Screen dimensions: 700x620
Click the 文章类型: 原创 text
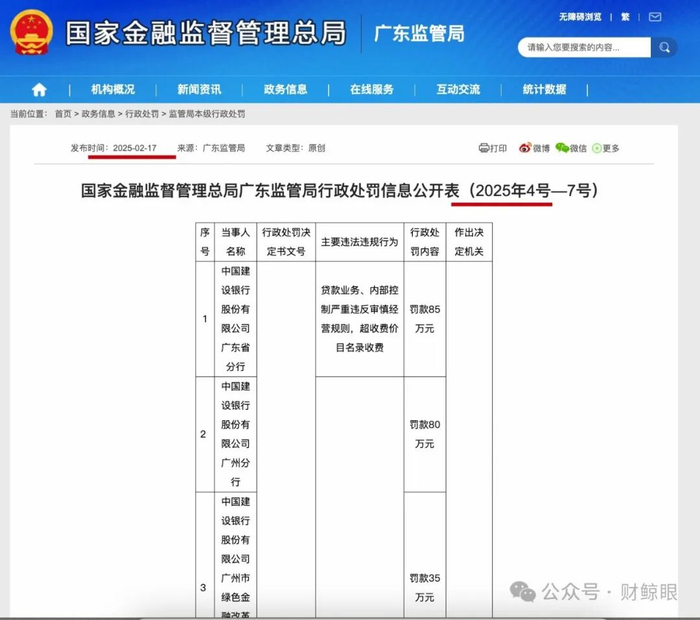[296, 148]
